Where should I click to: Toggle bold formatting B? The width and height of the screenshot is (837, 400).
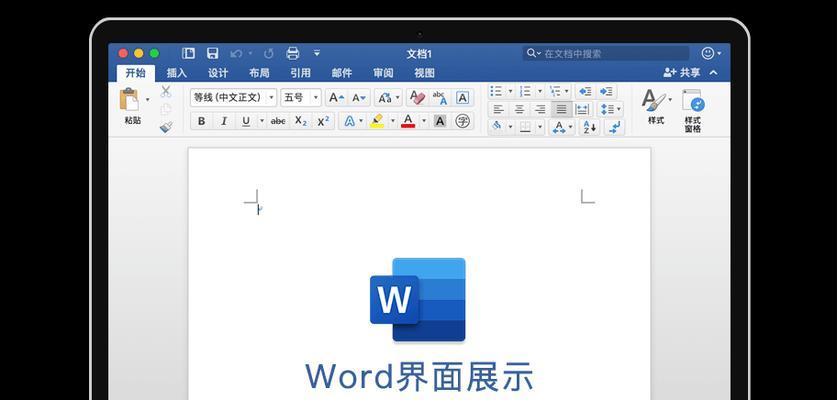coord(201,121)
